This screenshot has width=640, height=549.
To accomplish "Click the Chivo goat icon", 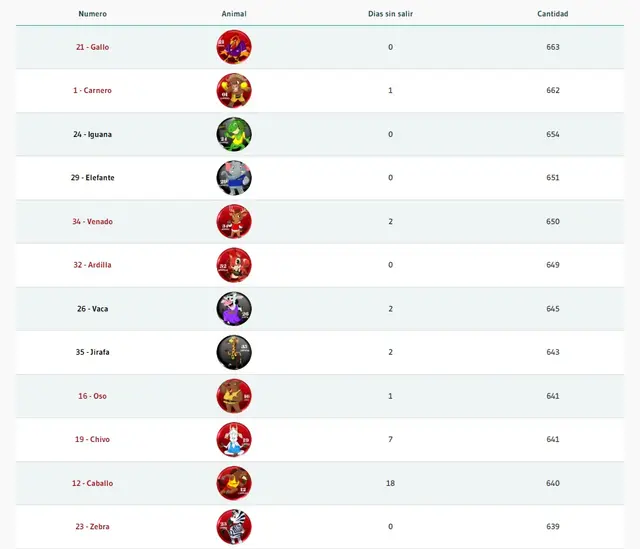I will pos(234,439).
